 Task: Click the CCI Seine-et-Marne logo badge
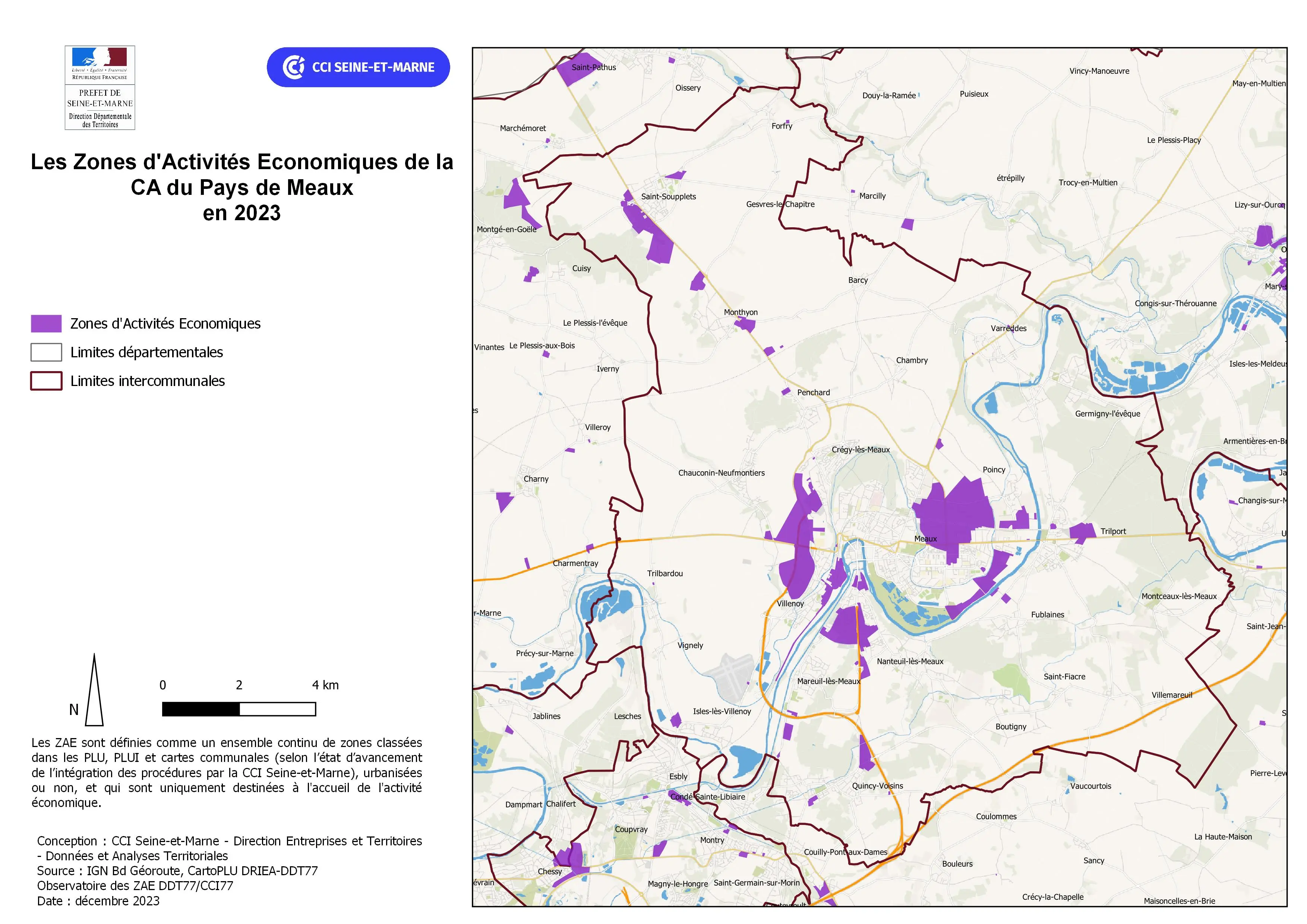click(358, 67)
